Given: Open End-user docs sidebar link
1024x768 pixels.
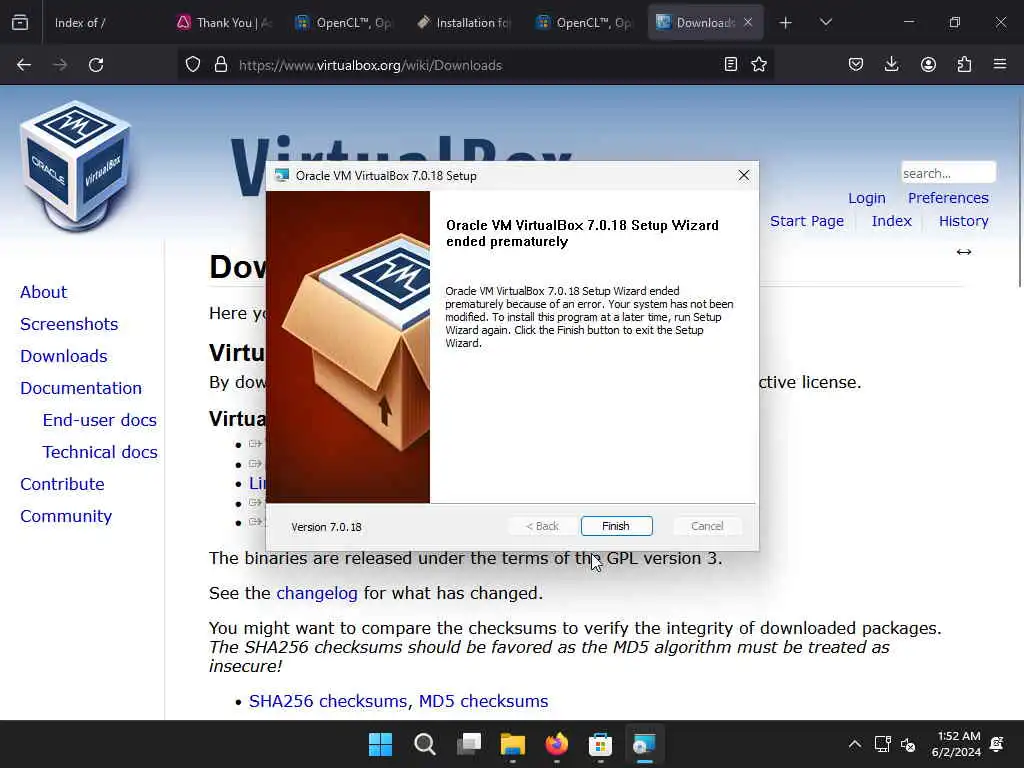Looking at the screenshot, I should click(99, 421).
